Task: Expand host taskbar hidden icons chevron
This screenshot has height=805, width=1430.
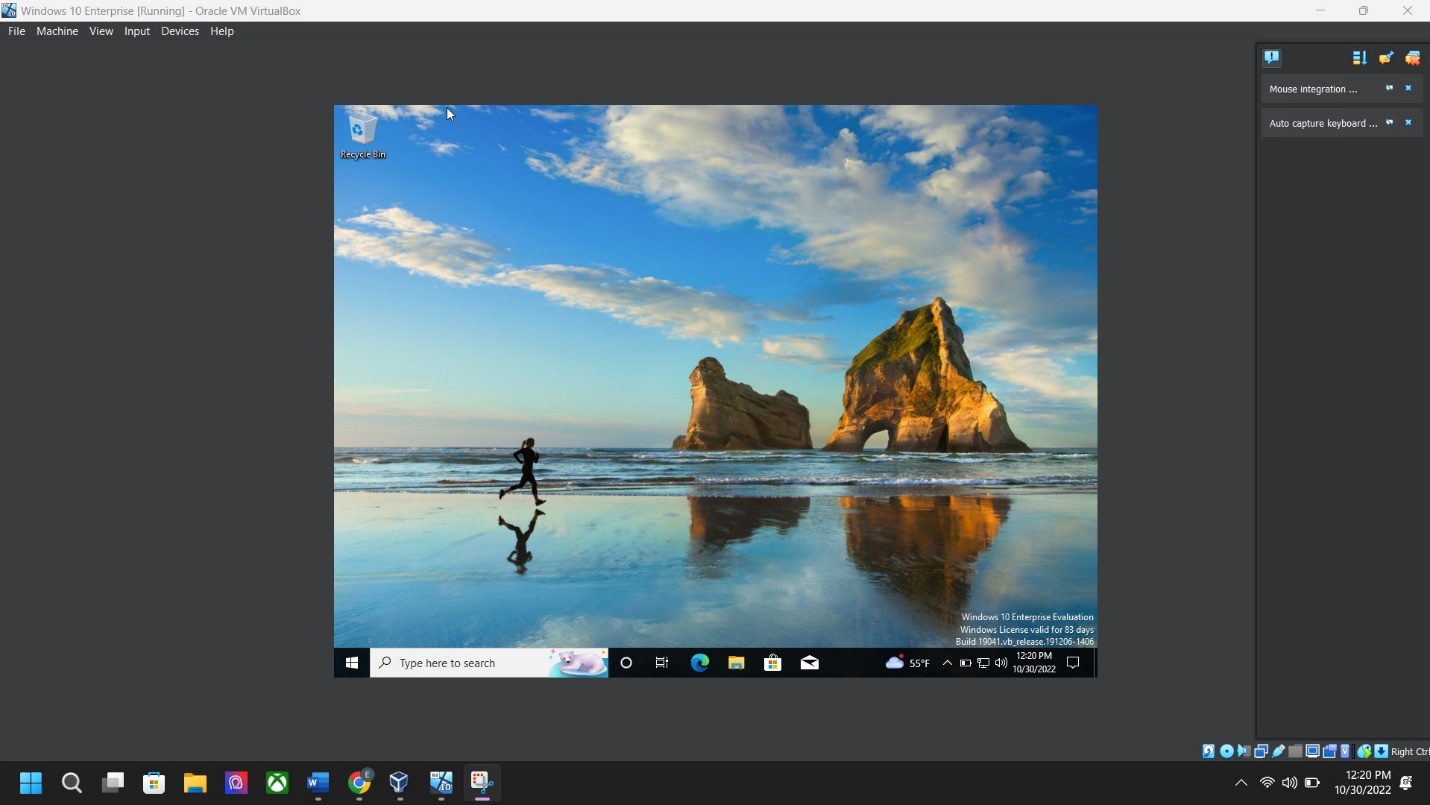Action: 1241,783
